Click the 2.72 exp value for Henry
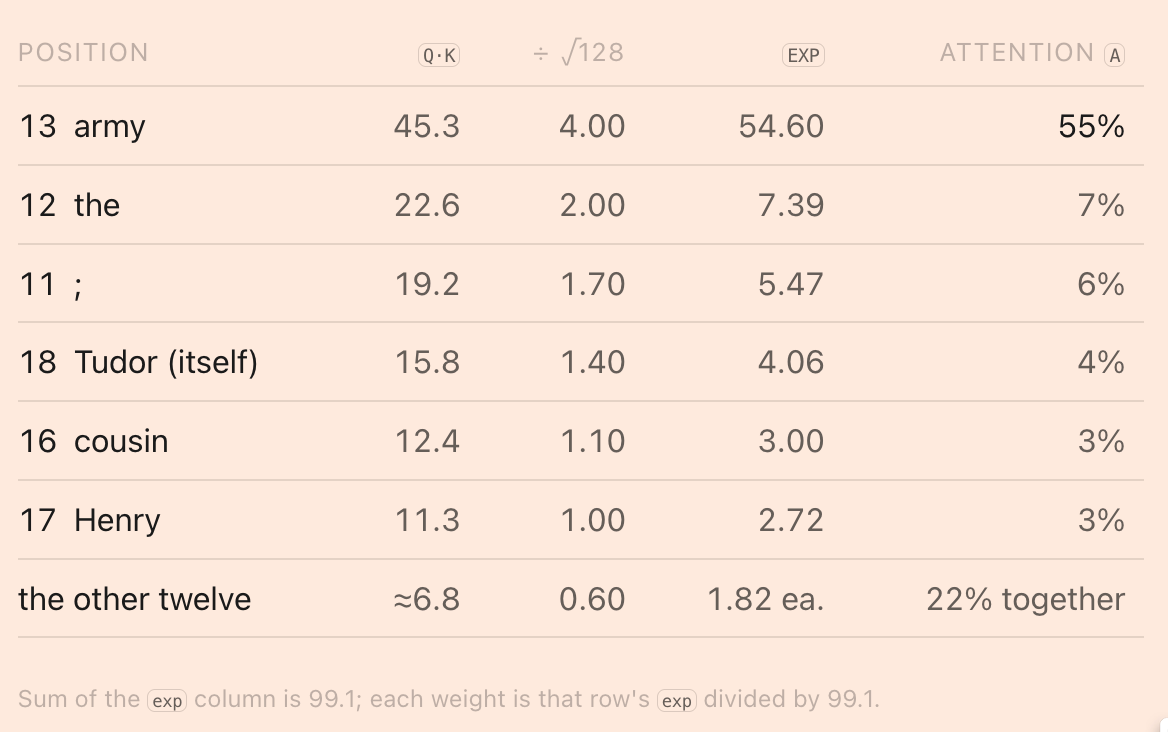Screen dimensions: 1168x732 [x=791, y=520]
